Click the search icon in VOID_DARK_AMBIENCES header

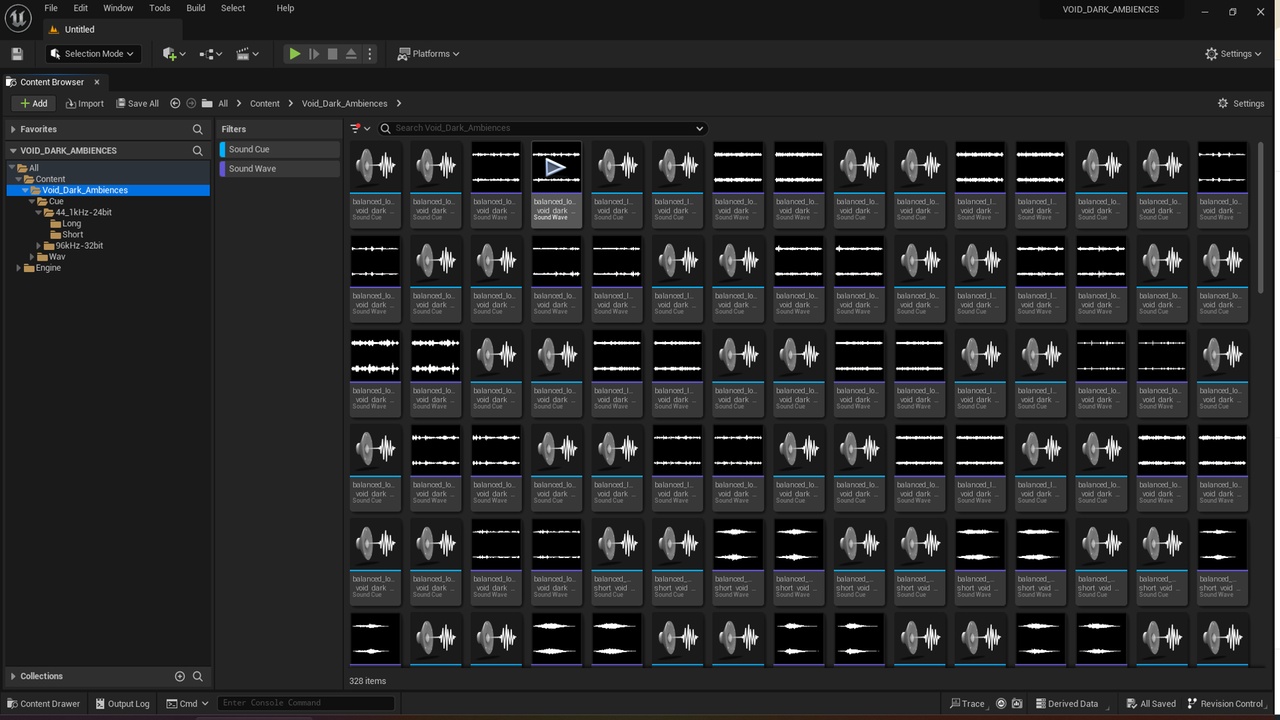pos(198,150)
